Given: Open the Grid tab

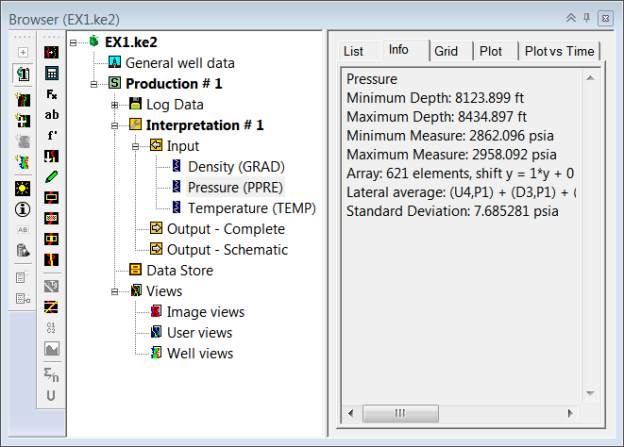Looking at the screenshot, I should [446, 51].
